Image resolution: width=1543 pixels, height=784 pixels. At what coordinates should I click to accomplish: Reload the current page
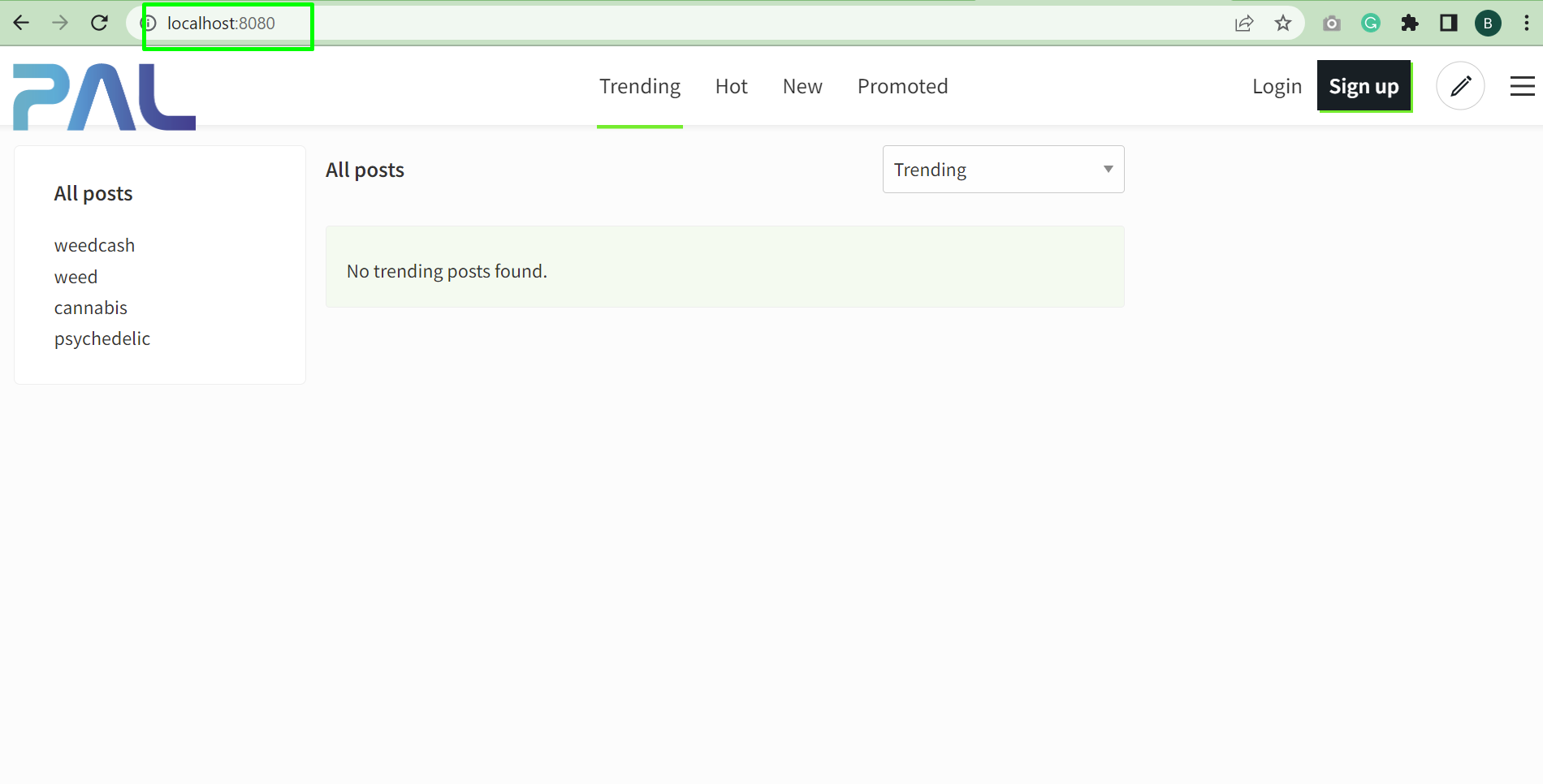99,23
